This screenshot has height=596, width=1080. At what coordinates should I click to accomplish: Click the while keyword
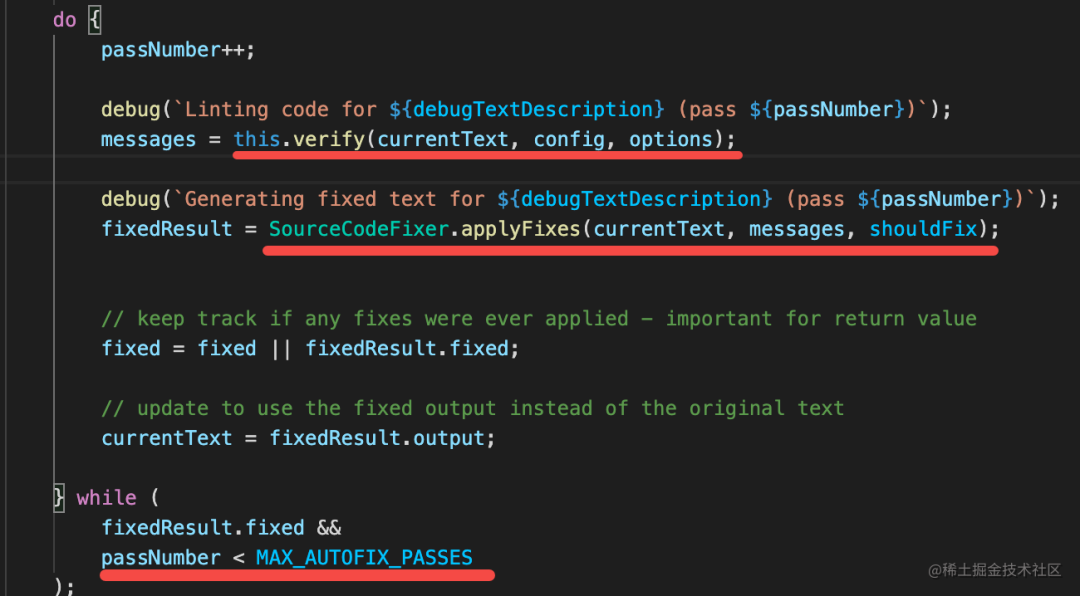click(x=106, y=497)
